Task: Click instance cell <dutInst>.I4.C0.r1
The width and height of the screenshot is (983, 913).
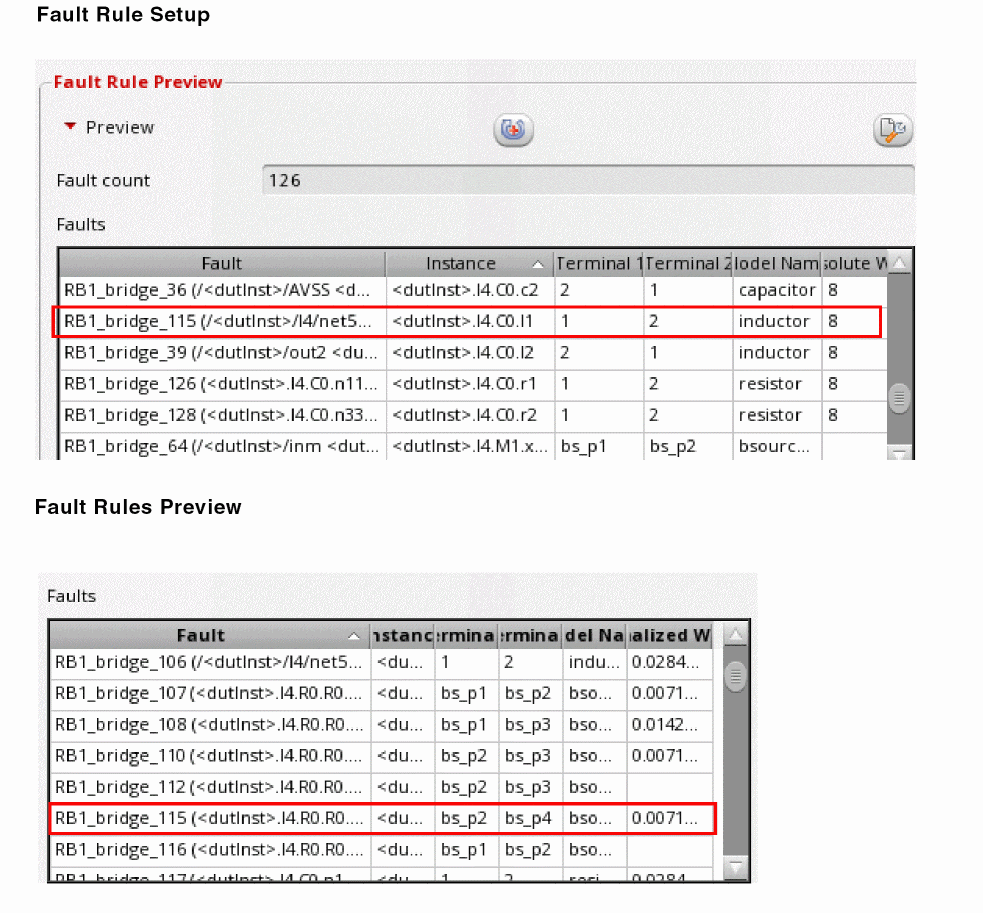Action: [x=470, y=384]
